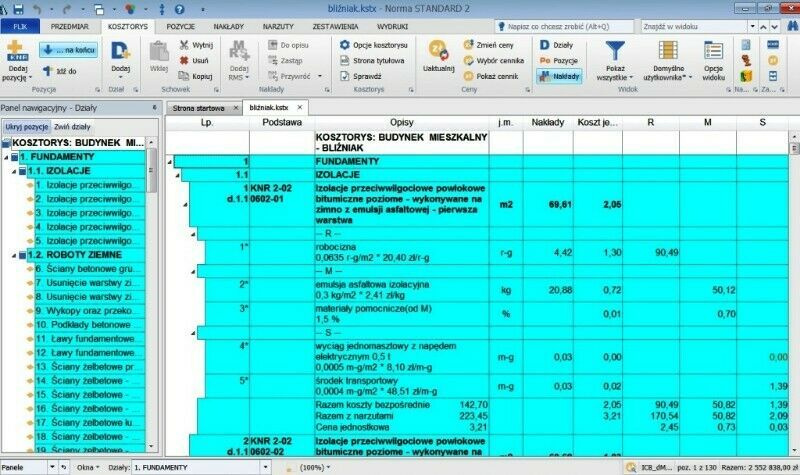Click the Uaktualnij prices icon

(x=439, y=54)
